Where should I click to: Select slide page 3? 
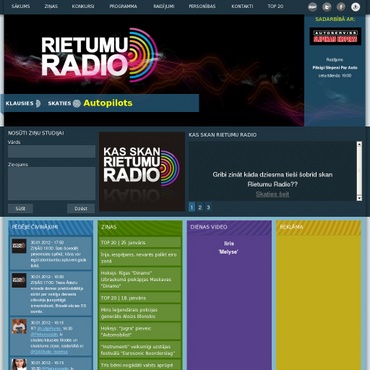point(208,207)
